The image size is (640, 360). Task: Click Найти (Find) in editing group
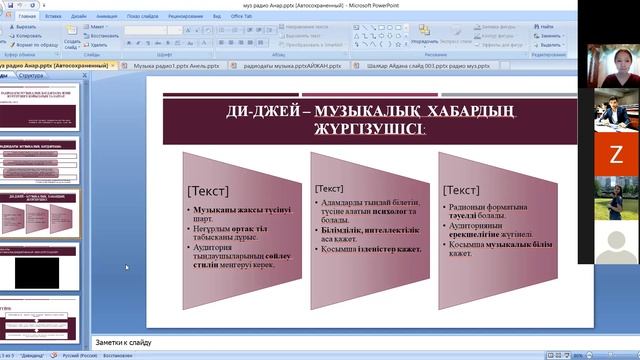[544, 27]
